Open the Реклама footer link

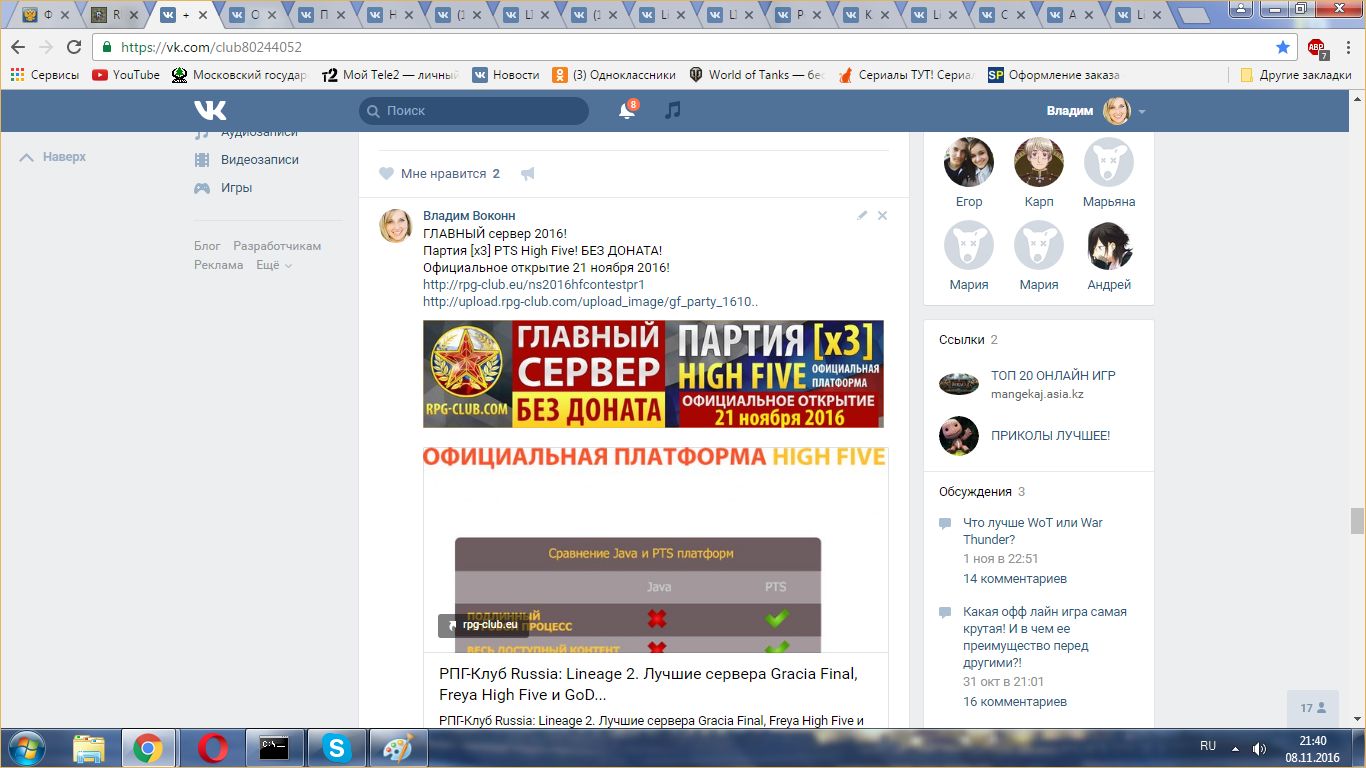pyautogui.click(x=219, y=265)
